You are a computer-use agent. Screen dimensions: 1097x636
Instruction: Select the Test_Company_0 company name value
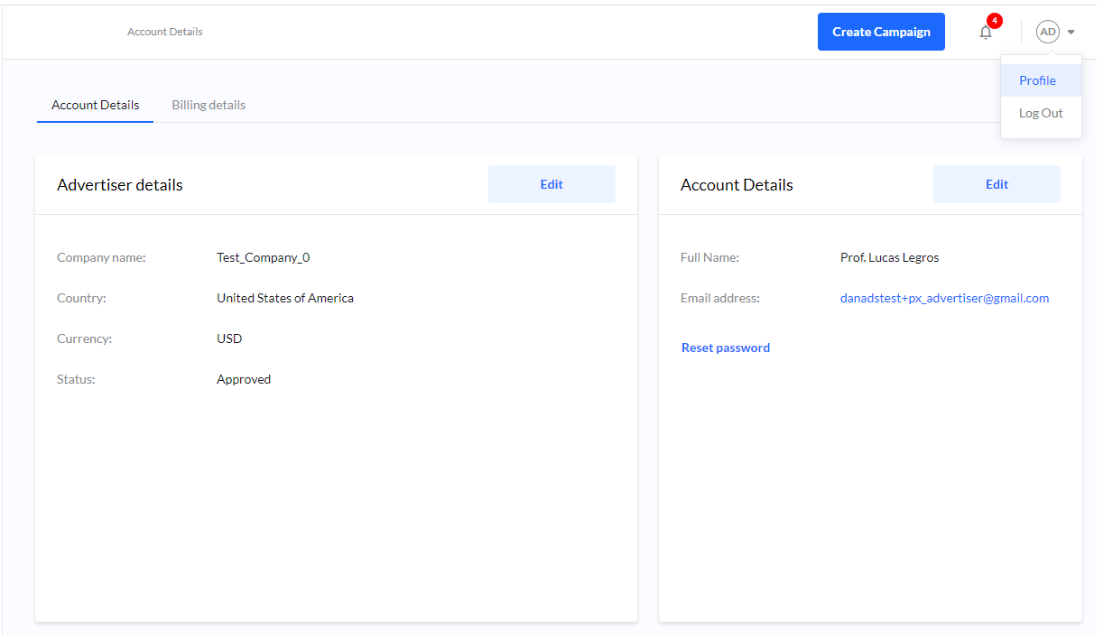click(x=263, y=257)
